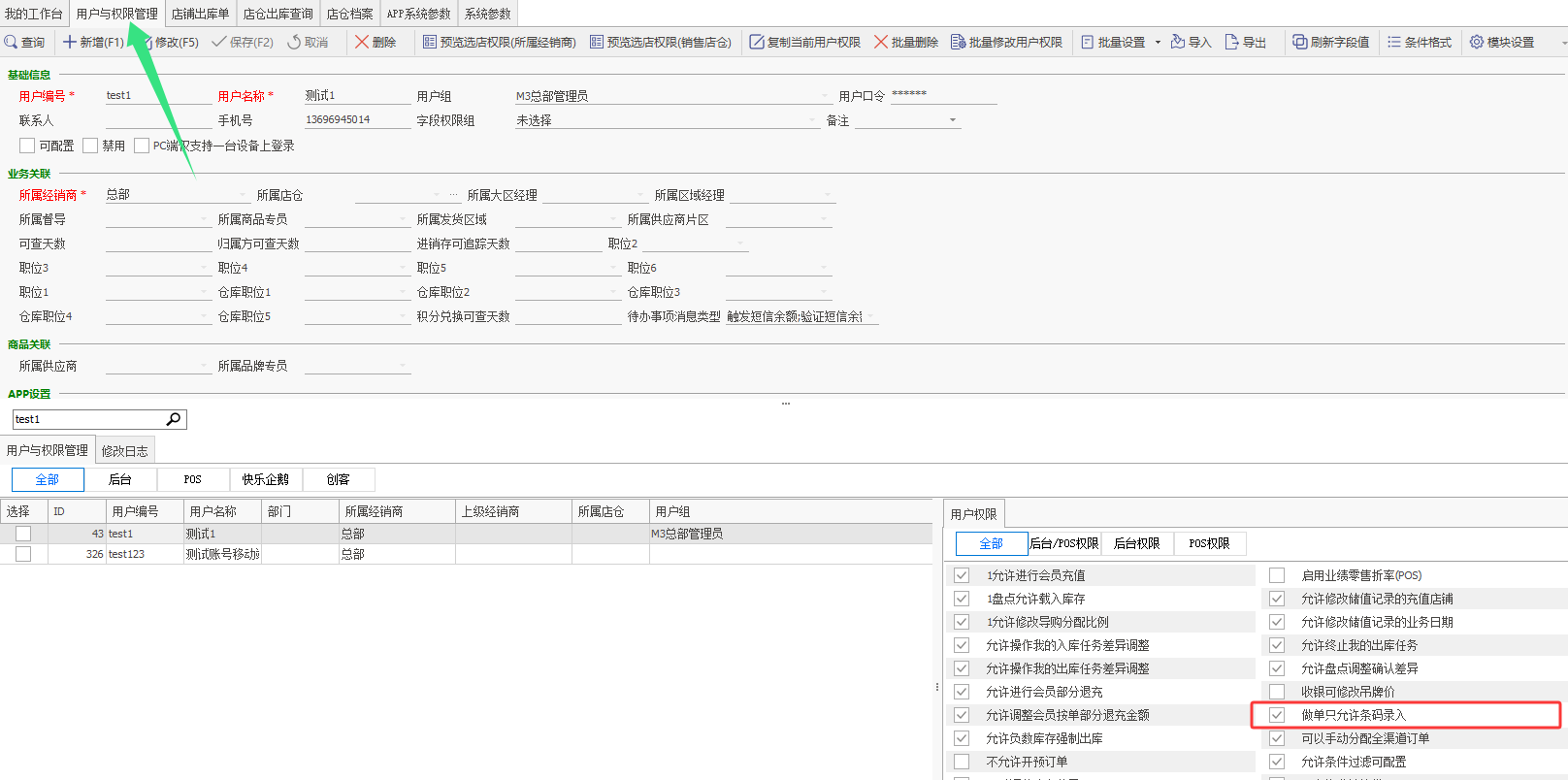Expand the 用户组 dropdown
This screenshot has height=780, width=1568.
pos(825,96)
